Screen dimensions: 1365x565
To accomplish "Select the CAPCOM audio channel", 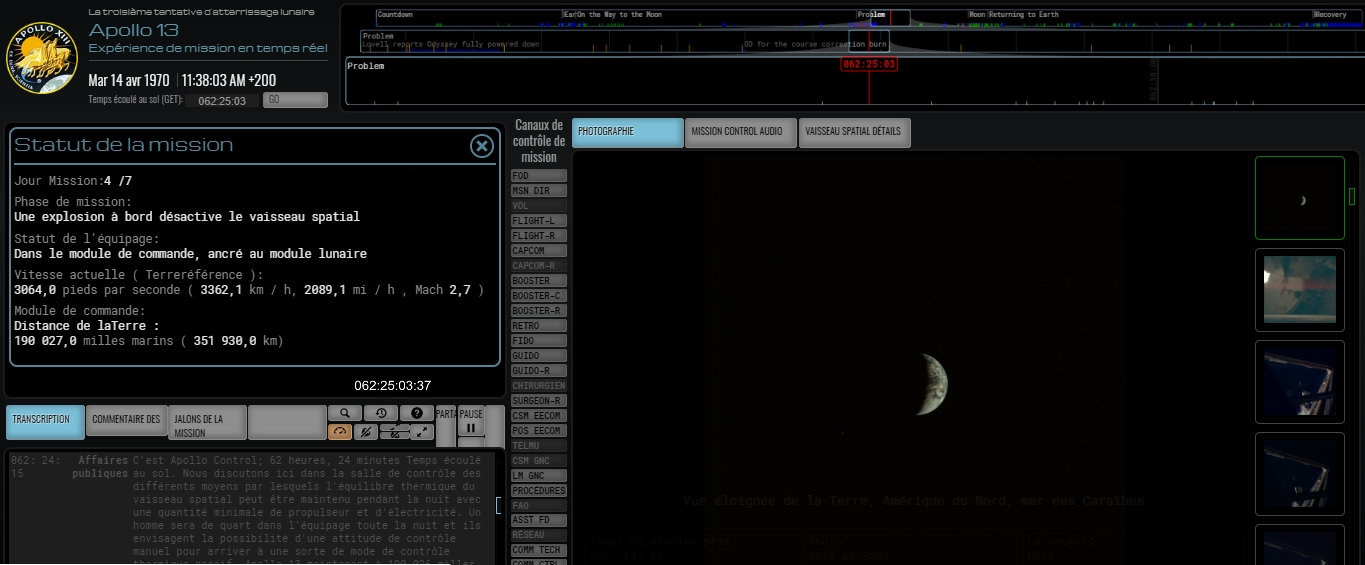I will click(x=539, y=251).
